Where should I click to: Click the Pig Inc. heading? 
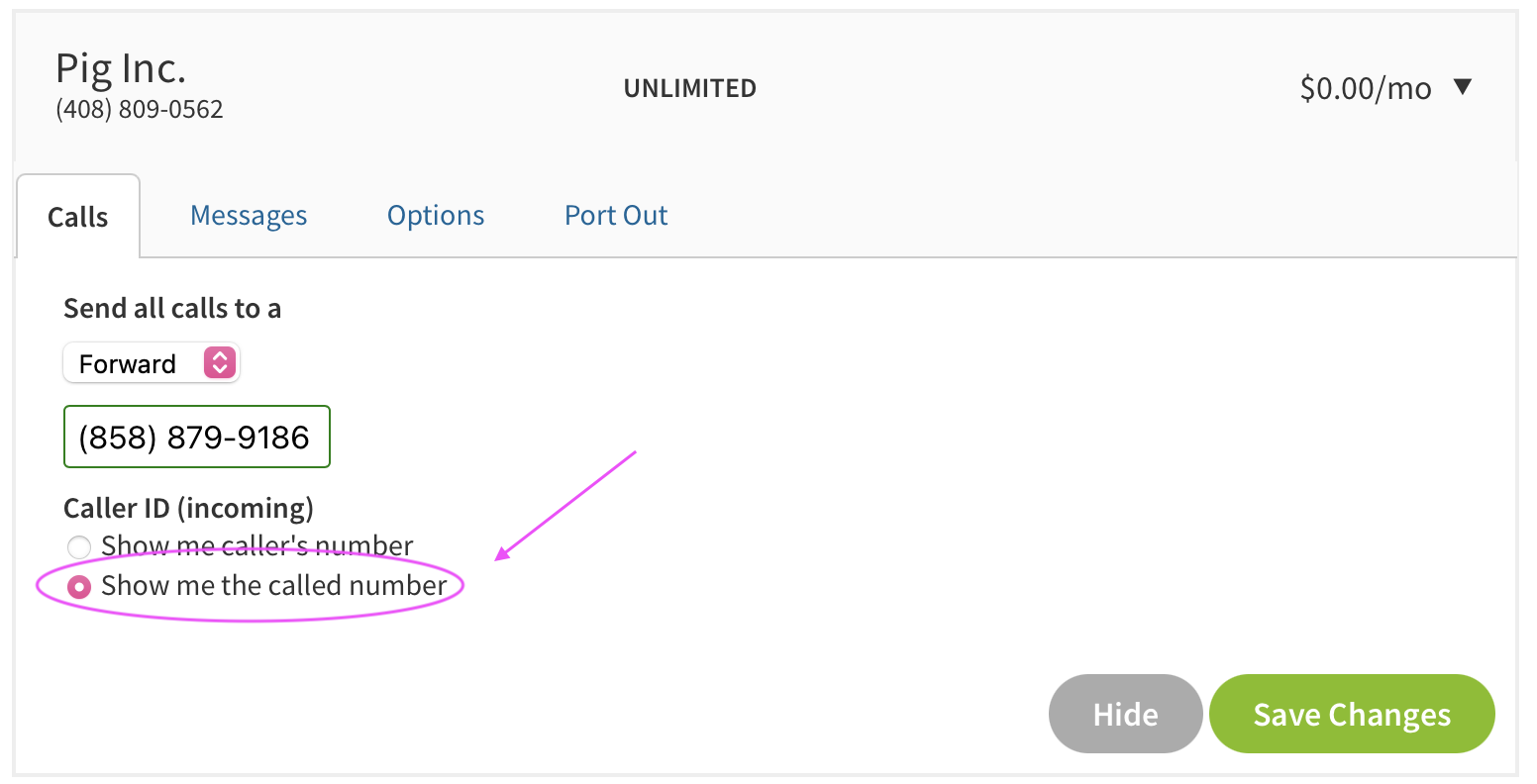[121, 68]
